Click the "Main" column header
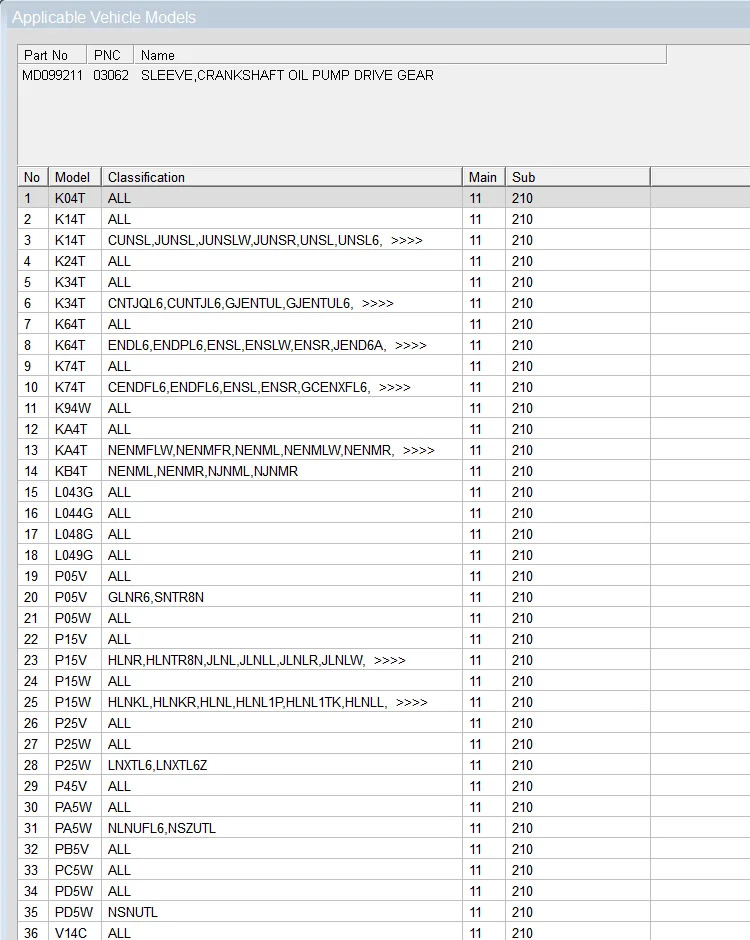The image size is (750, 940). (x=482, y=177)
